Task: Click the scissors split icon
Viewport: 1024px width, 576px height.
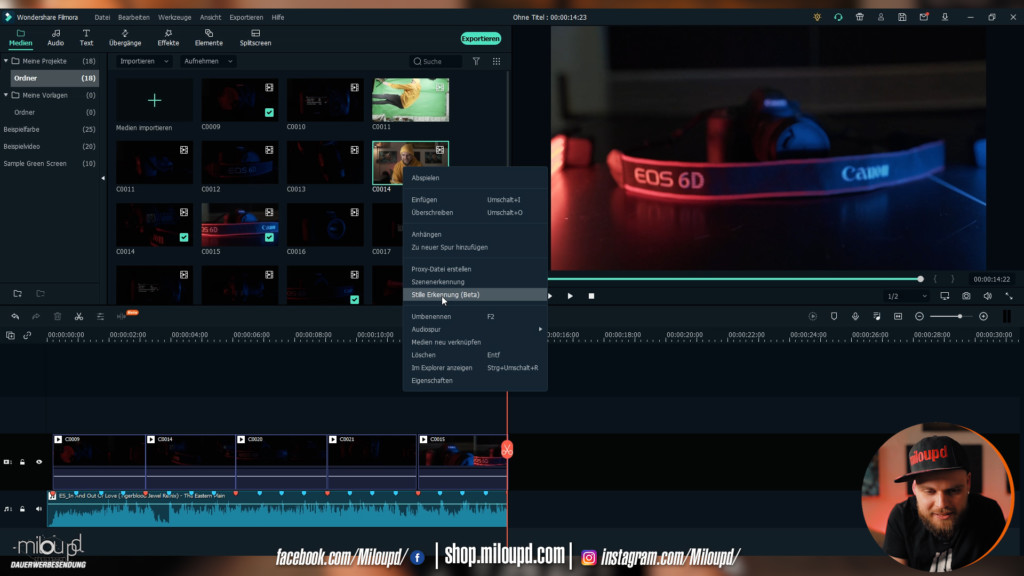Action: [x=78, y=317]
